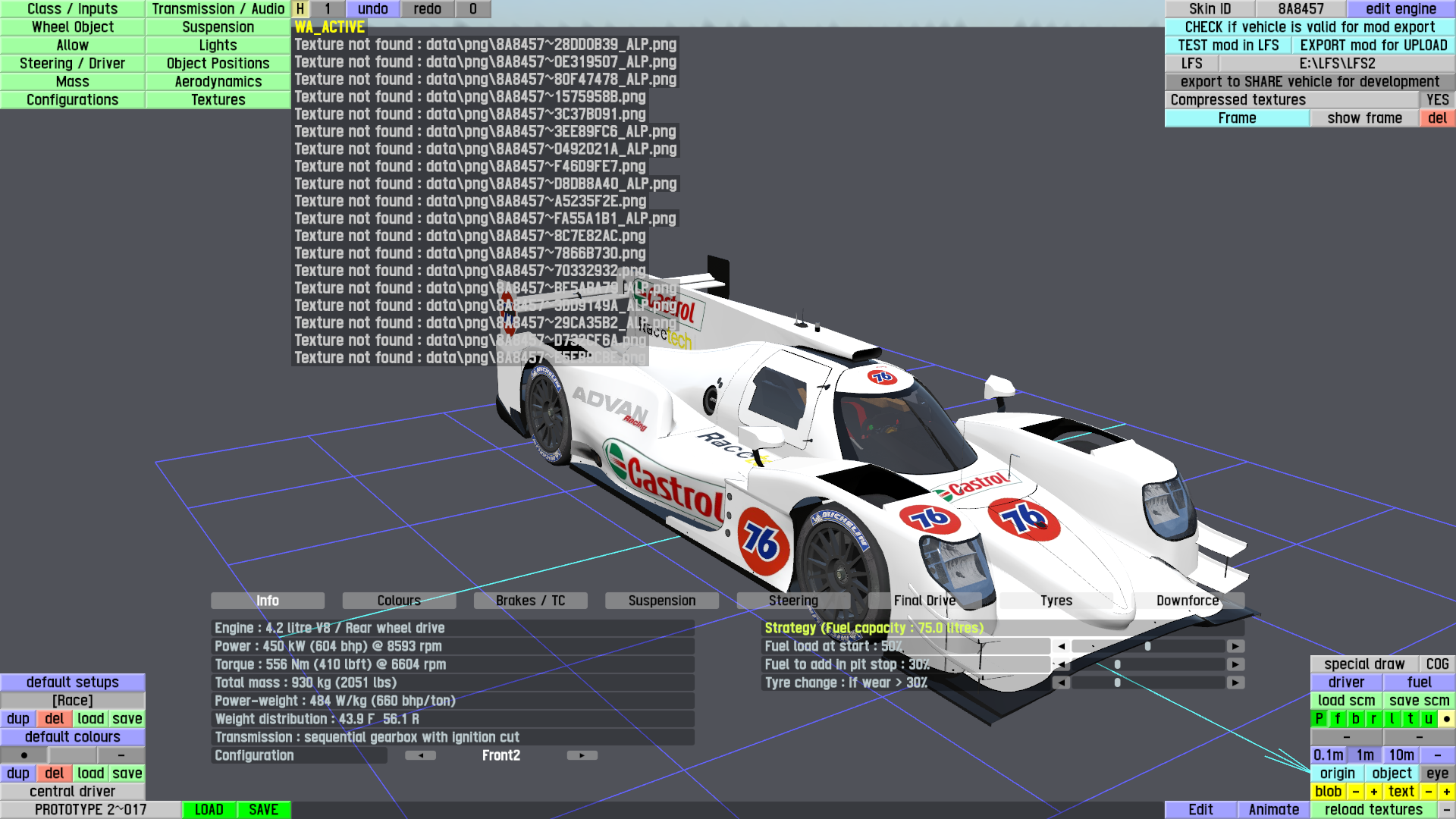Image resolution: width=1456 pixels, height=819 pixels.
Task: Click the red del button beside show frame
Action: [x=1437, y=118]
